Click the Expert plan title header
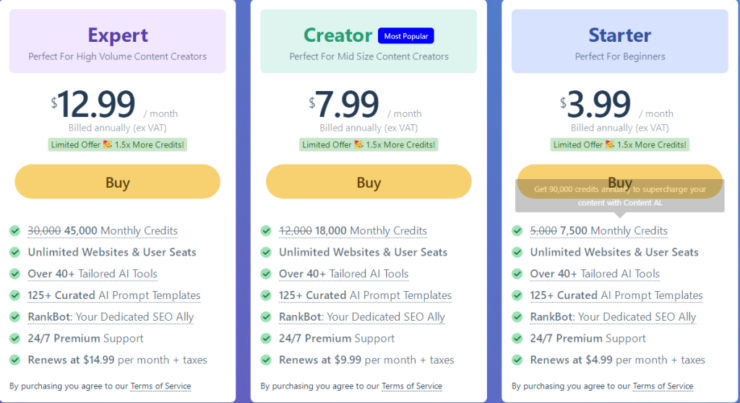 tap(118, 35)
